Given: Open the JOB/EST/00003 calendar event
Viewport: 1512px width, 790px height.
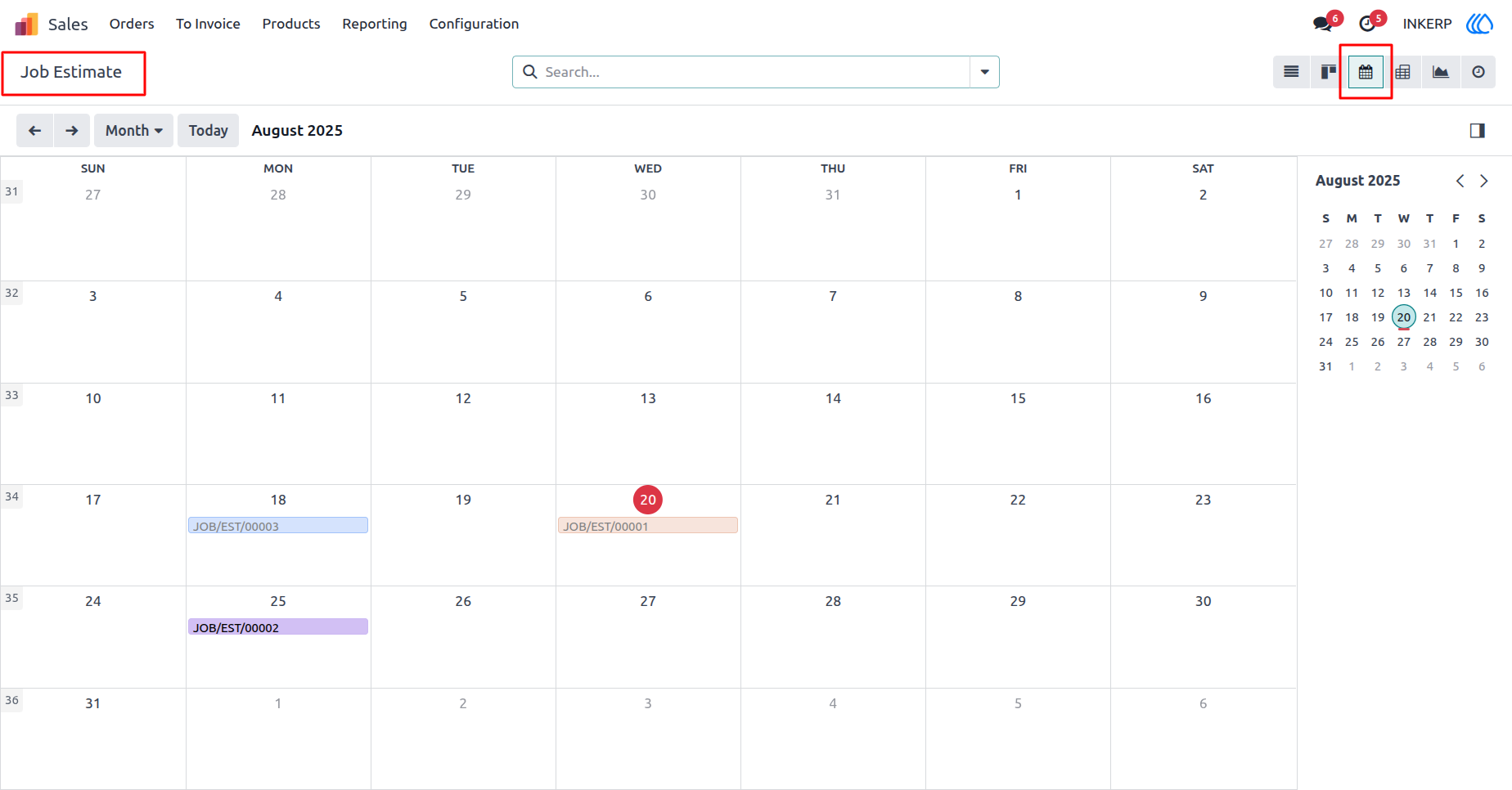Looking at the screenshot, I should pos(278,526).
